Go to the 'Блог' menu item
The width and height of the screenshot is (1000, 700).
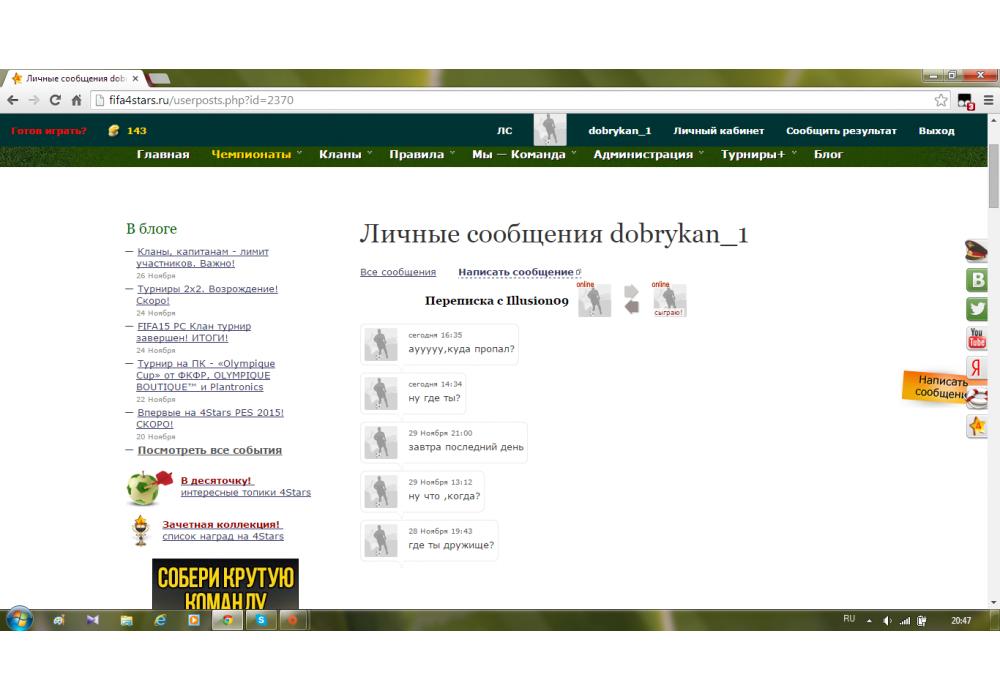(828, 154)
